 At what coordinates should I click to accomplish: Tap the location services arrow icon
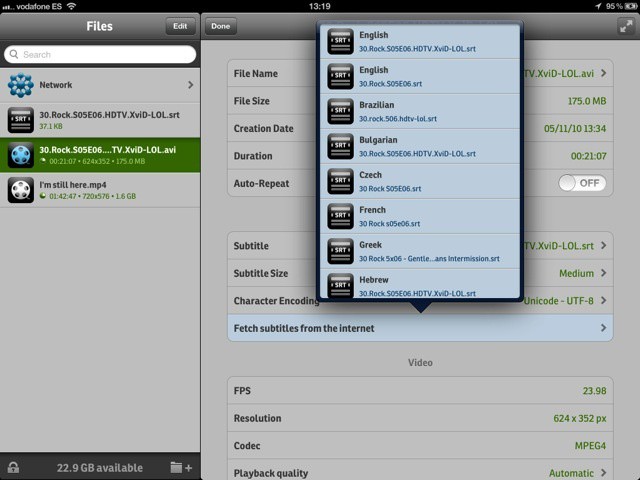598,6
